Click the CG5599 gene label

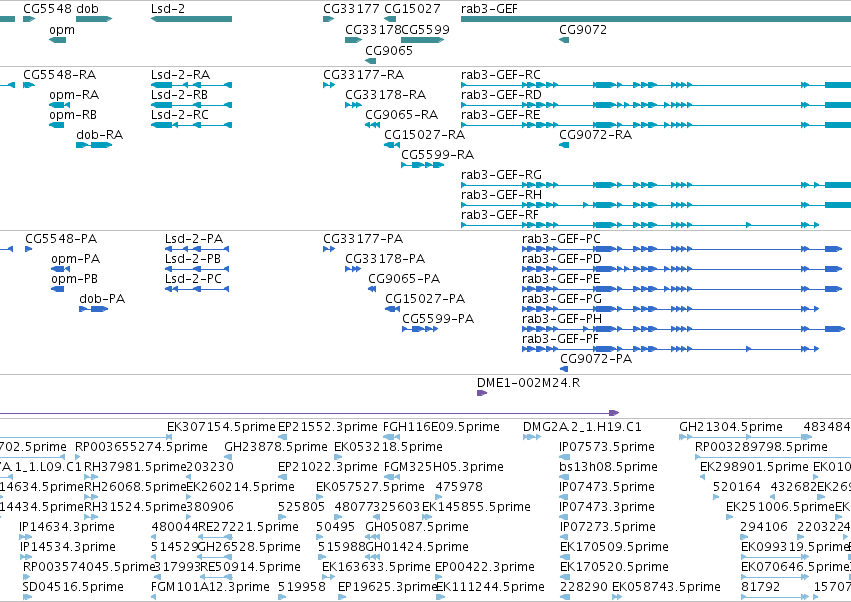click(426, 30)
